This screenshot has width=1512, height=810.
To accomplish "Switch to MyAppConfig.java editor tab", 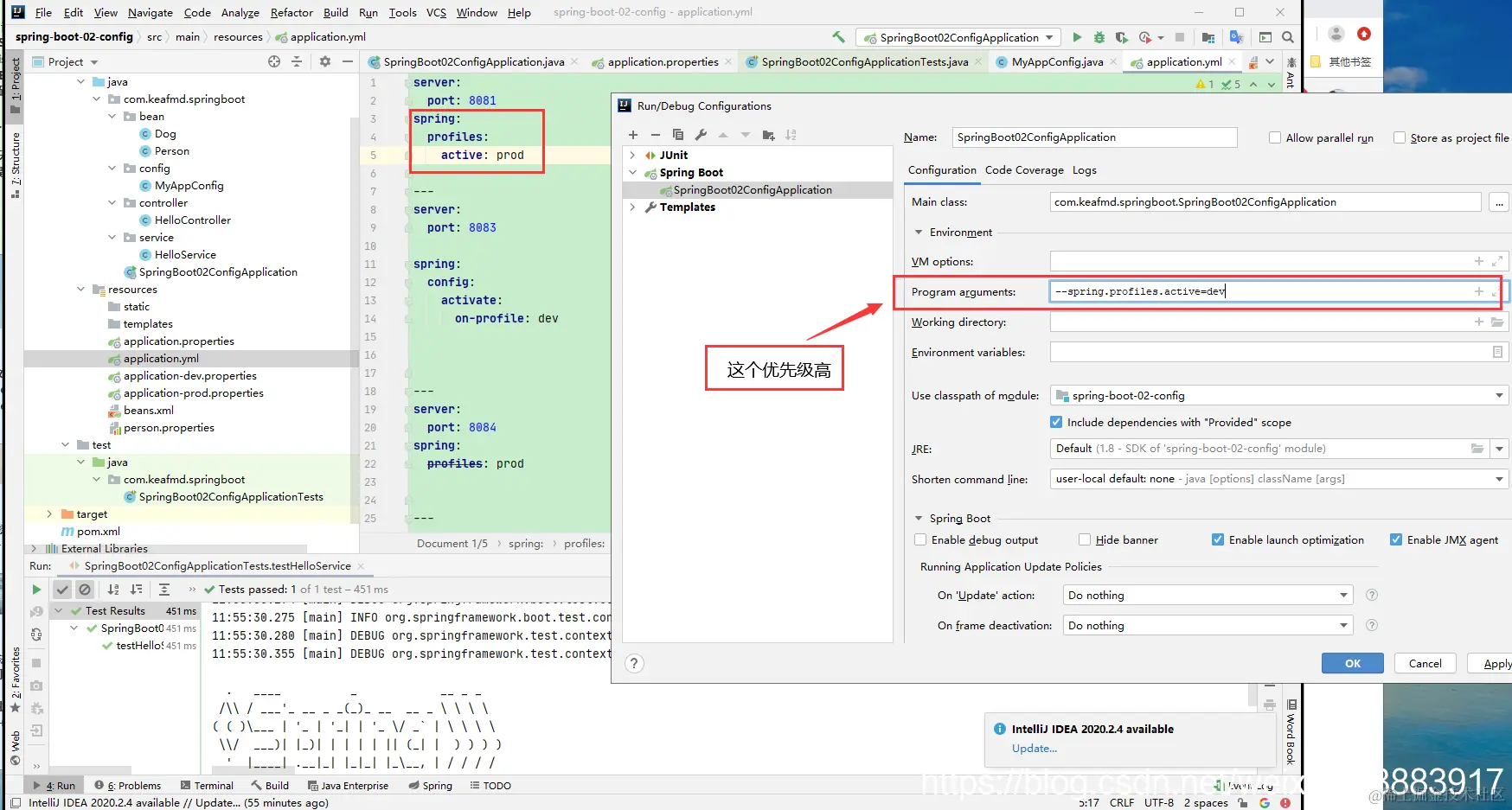I will [1057, 61].
